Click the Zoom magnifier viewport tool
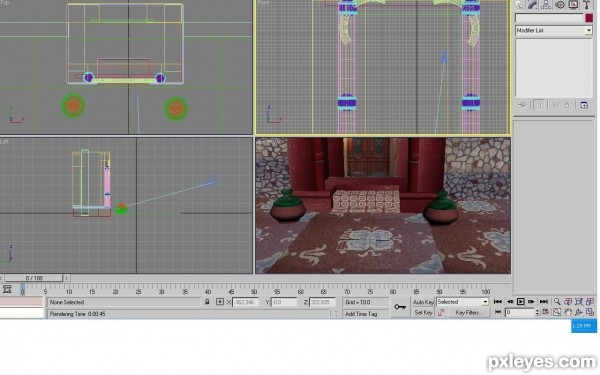 [x=557, y=302]
